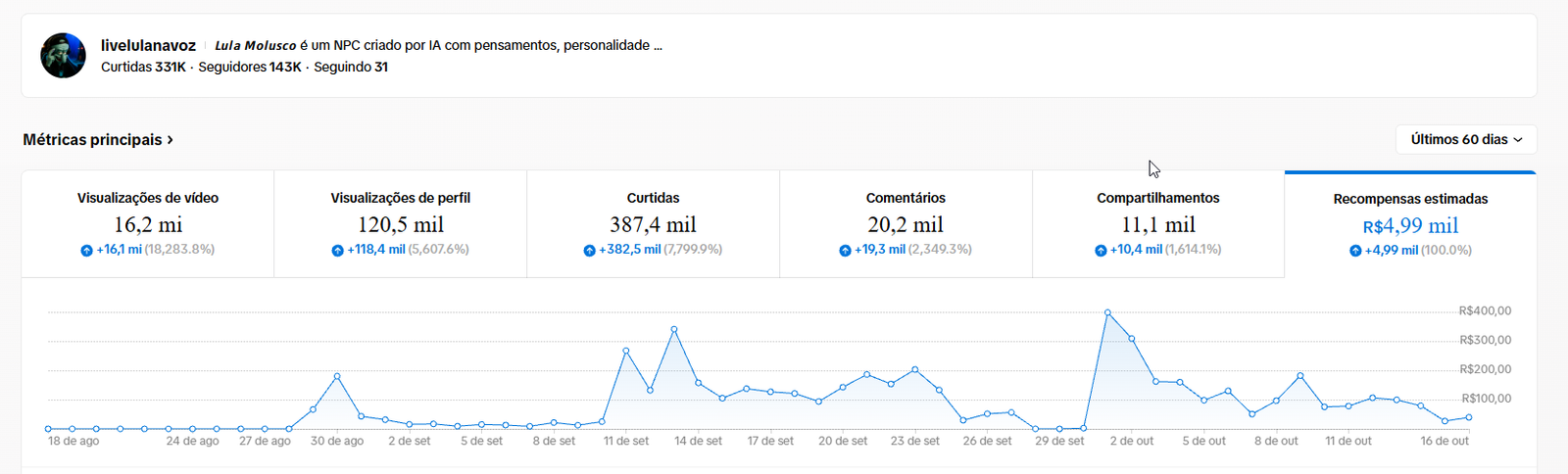Click the up-arrow icon beside +118,4 mil
1568x474 pixels.
(x=337, y=250)
